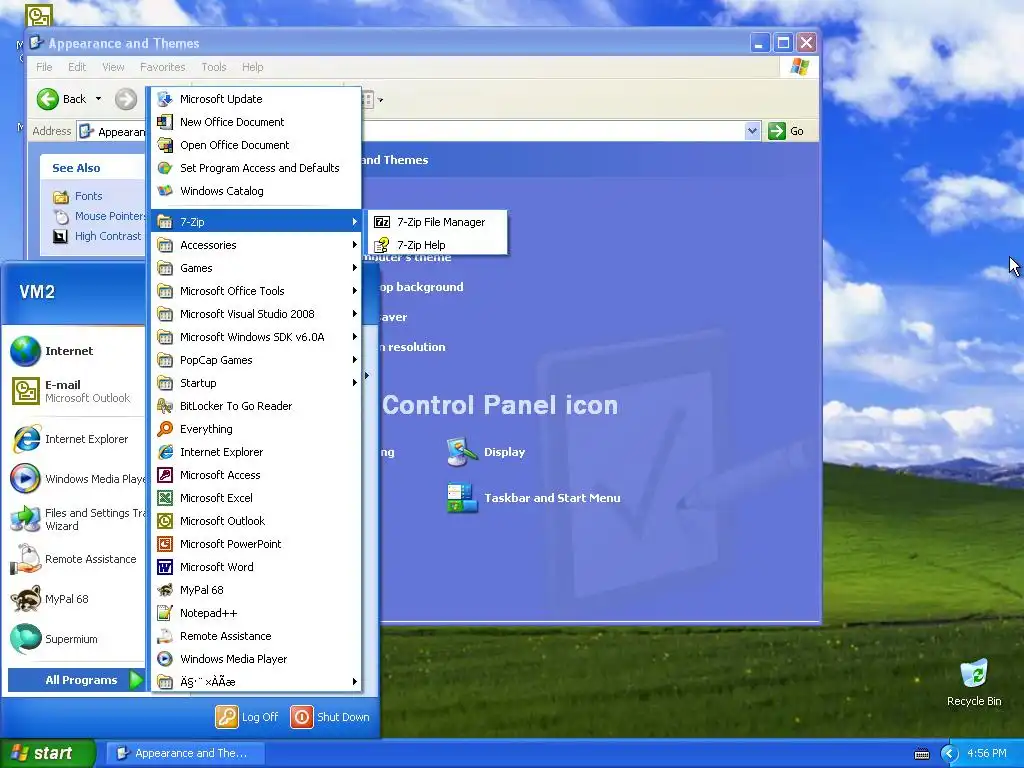
Task: Expand the Startup folder
Action: click(256, 383)
